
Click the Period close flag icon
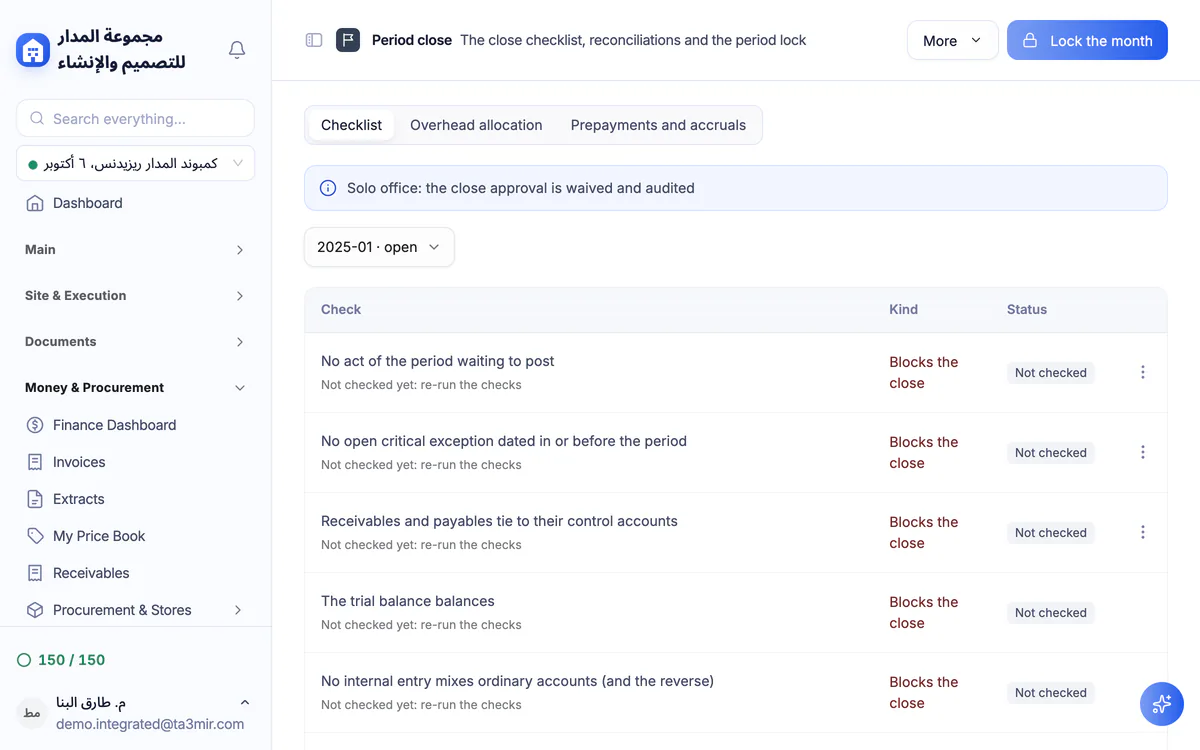[348, 40]
